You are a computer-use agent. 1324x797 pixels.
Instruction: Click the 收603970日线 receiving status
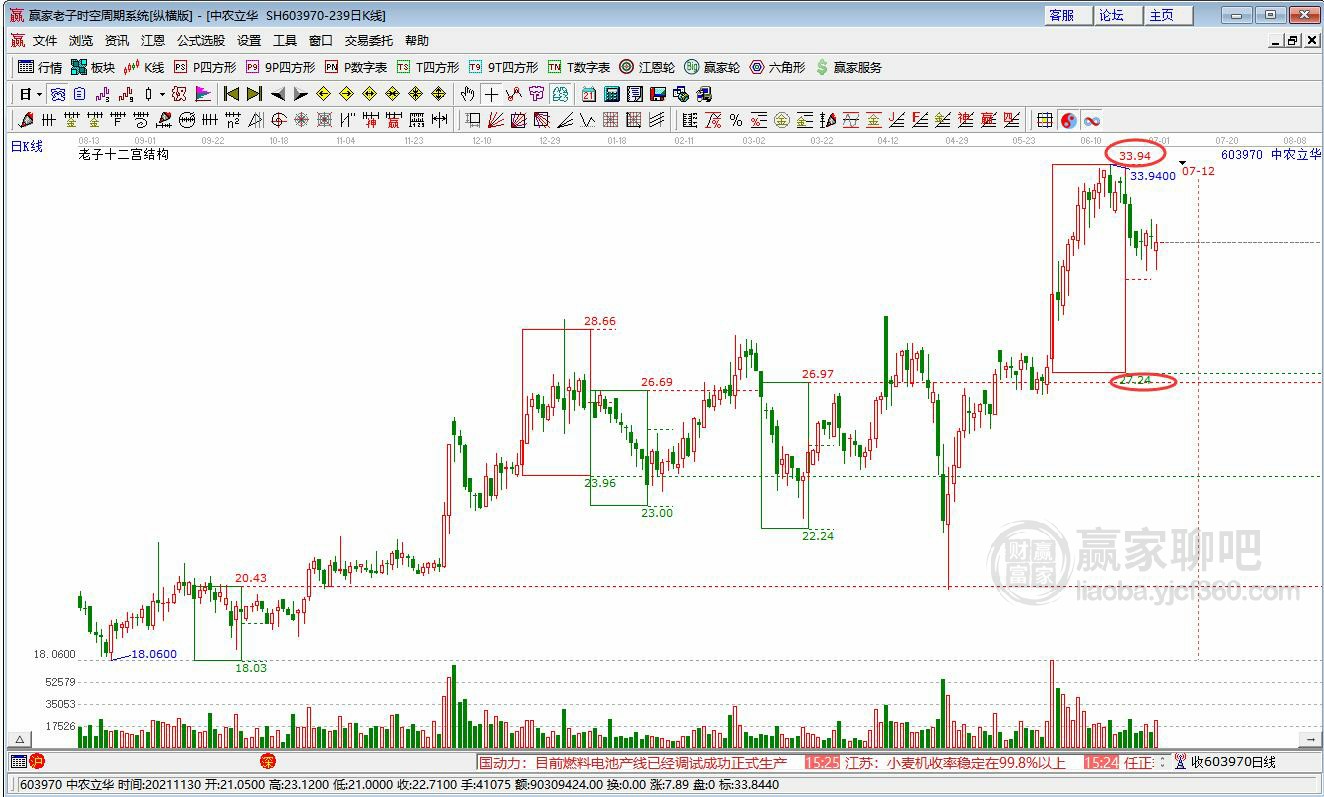(x=1232, y=762)
